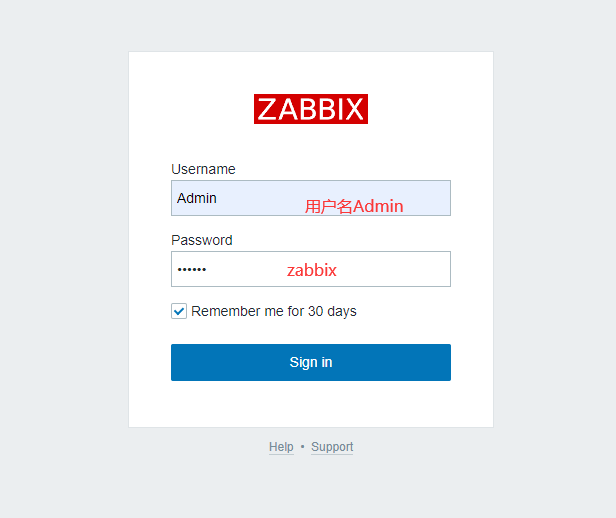Focus the Password input field
Image resolution: width=616 pixels, height=518 pixels.
[x=311, y=269]
